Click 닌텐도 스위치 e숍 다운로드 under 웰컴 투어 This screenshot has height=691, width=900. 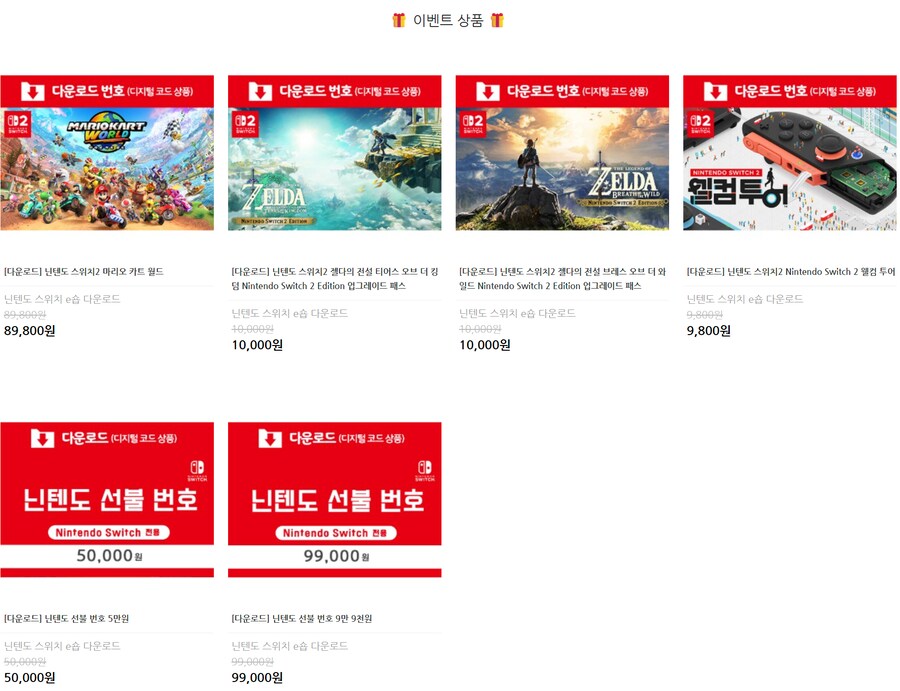coord(745,299)
